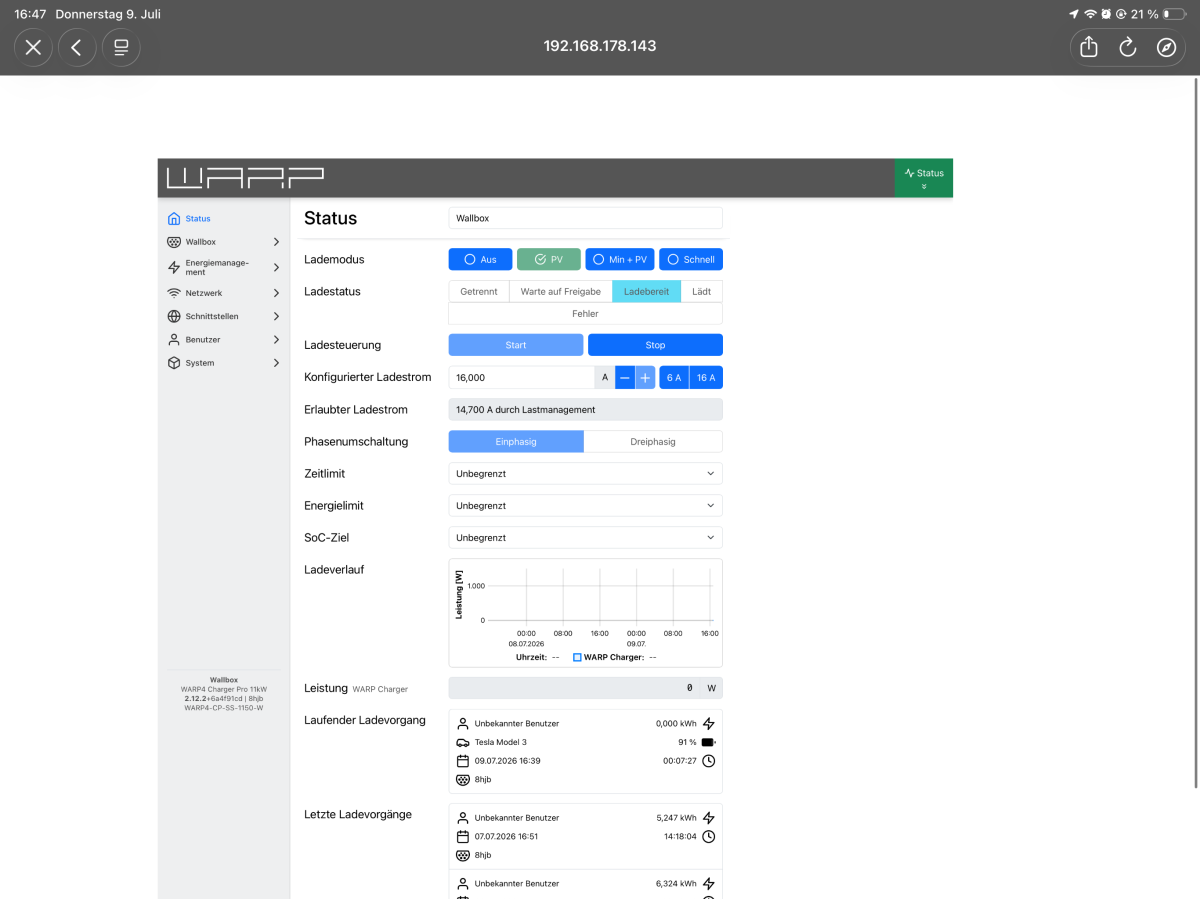Click the cube icon next to System
The width and height of the screenshot is (1200, 899).
174,363
